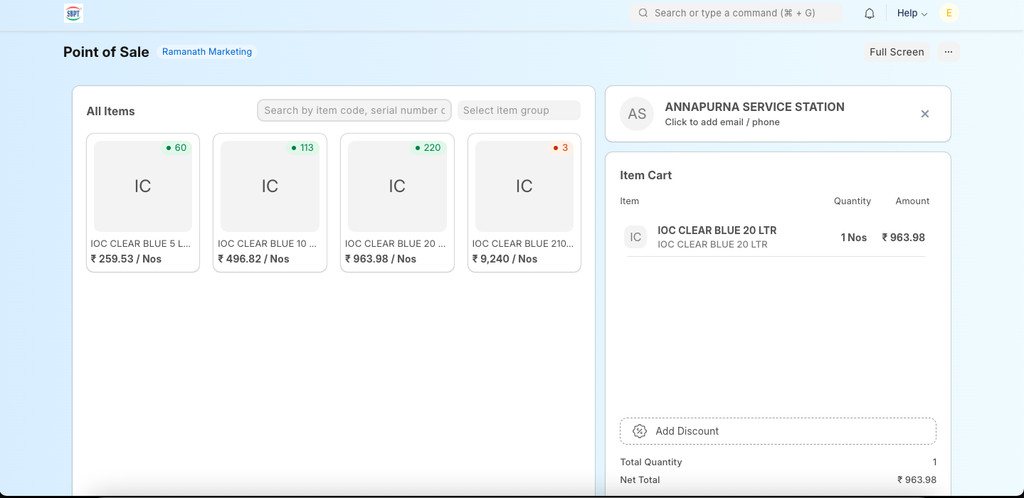Screen dimensions: 1024x498
Task: Add IOC CLEAR BLUE 20 item card
Action: (x=397, y=203)
